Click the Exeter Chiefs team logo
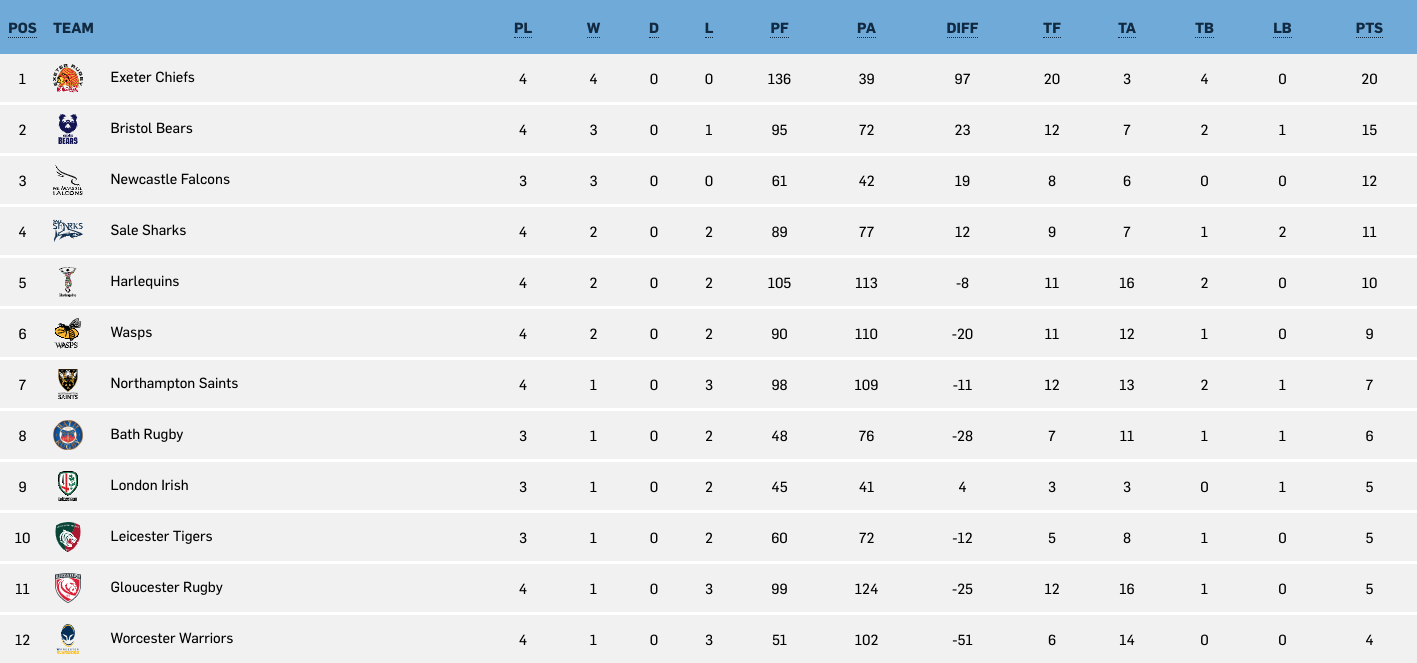Image resolution: width=1417 pixels, height=663 pixels. pos(68,78)
